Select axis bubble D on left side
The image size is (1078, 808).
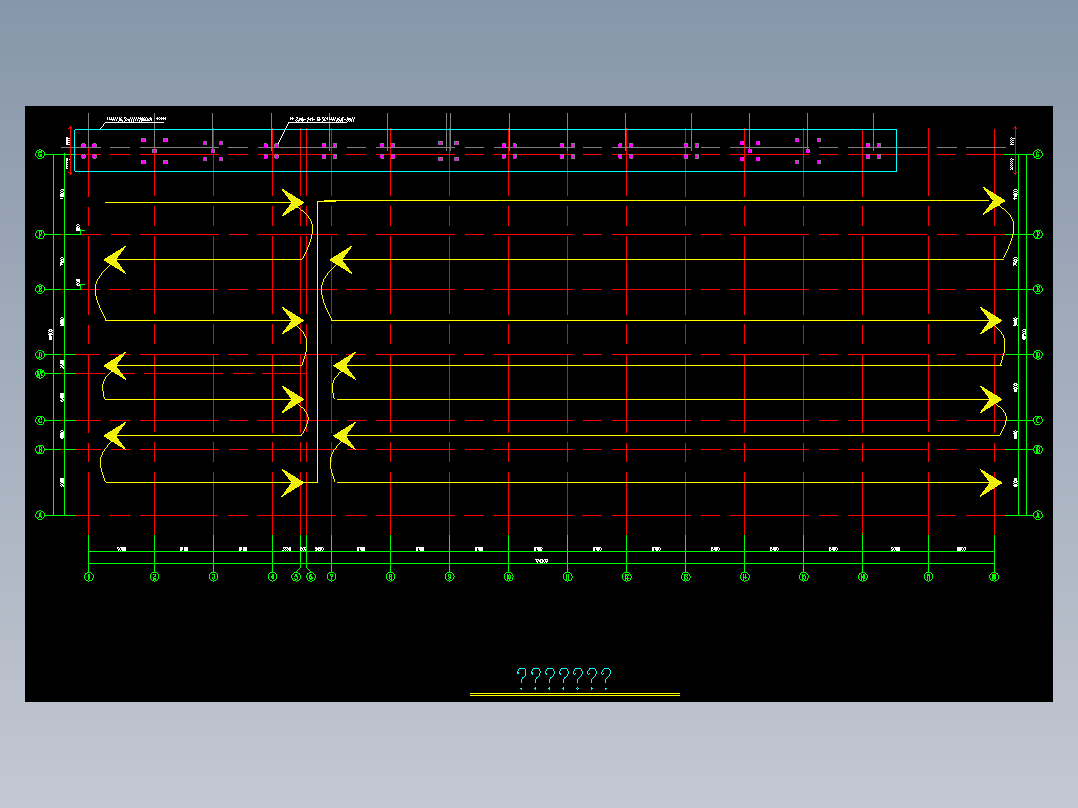click(x=40, y=355)
